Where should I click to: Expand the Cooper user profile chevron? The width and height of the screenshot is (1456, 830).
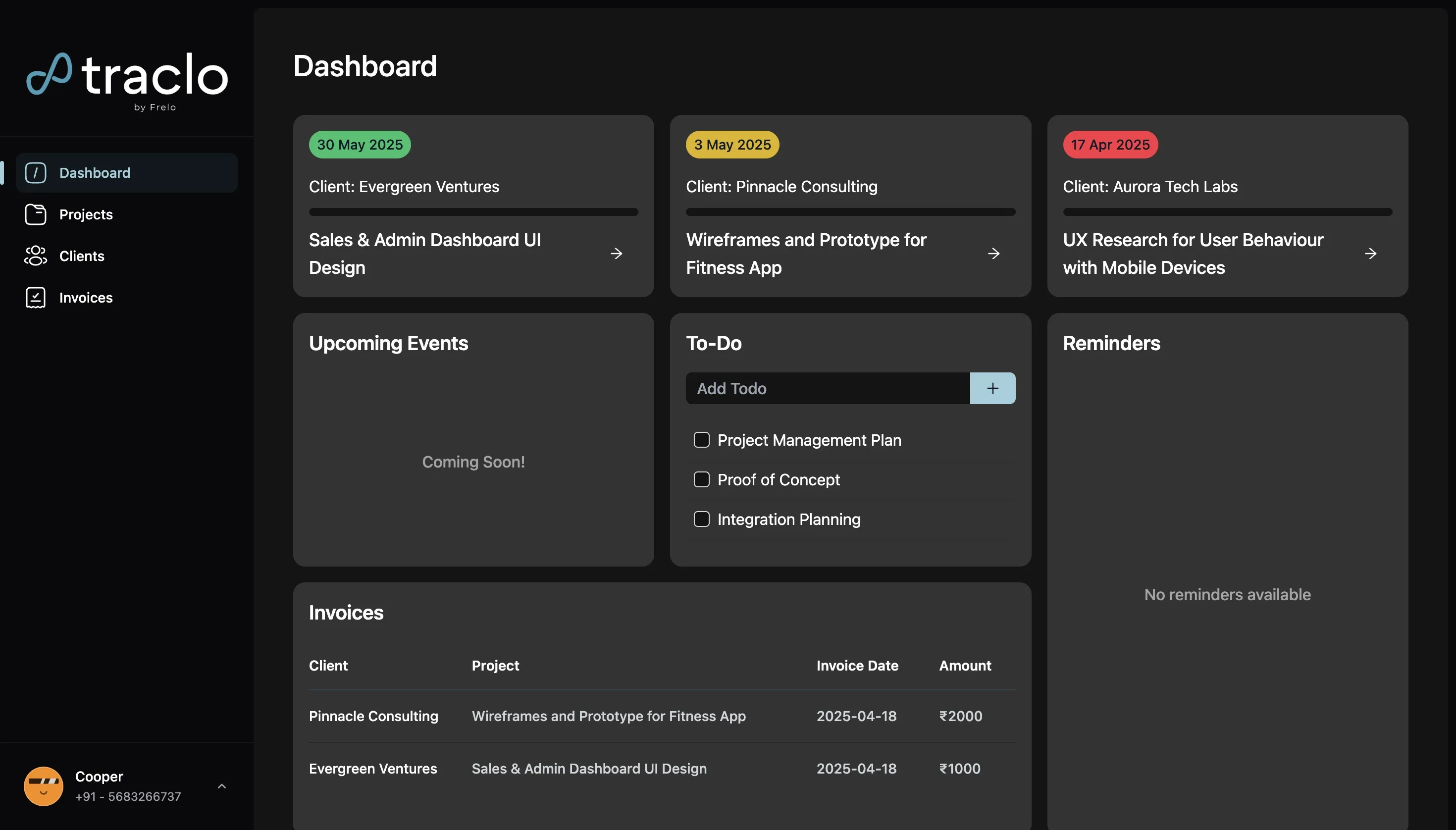[222, 786]
